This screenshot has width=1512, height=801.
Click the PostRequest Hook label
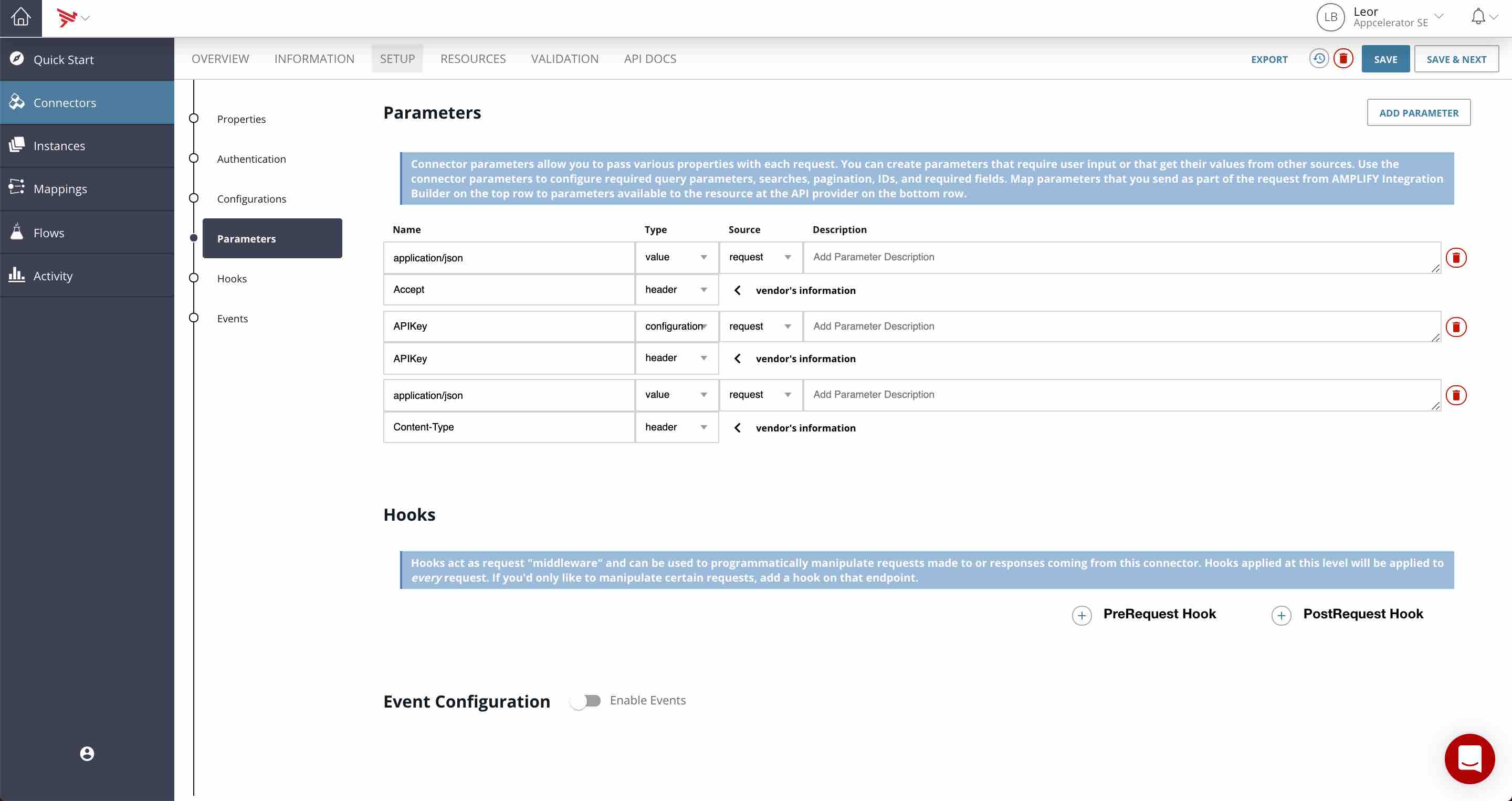tap(1363, 614)
